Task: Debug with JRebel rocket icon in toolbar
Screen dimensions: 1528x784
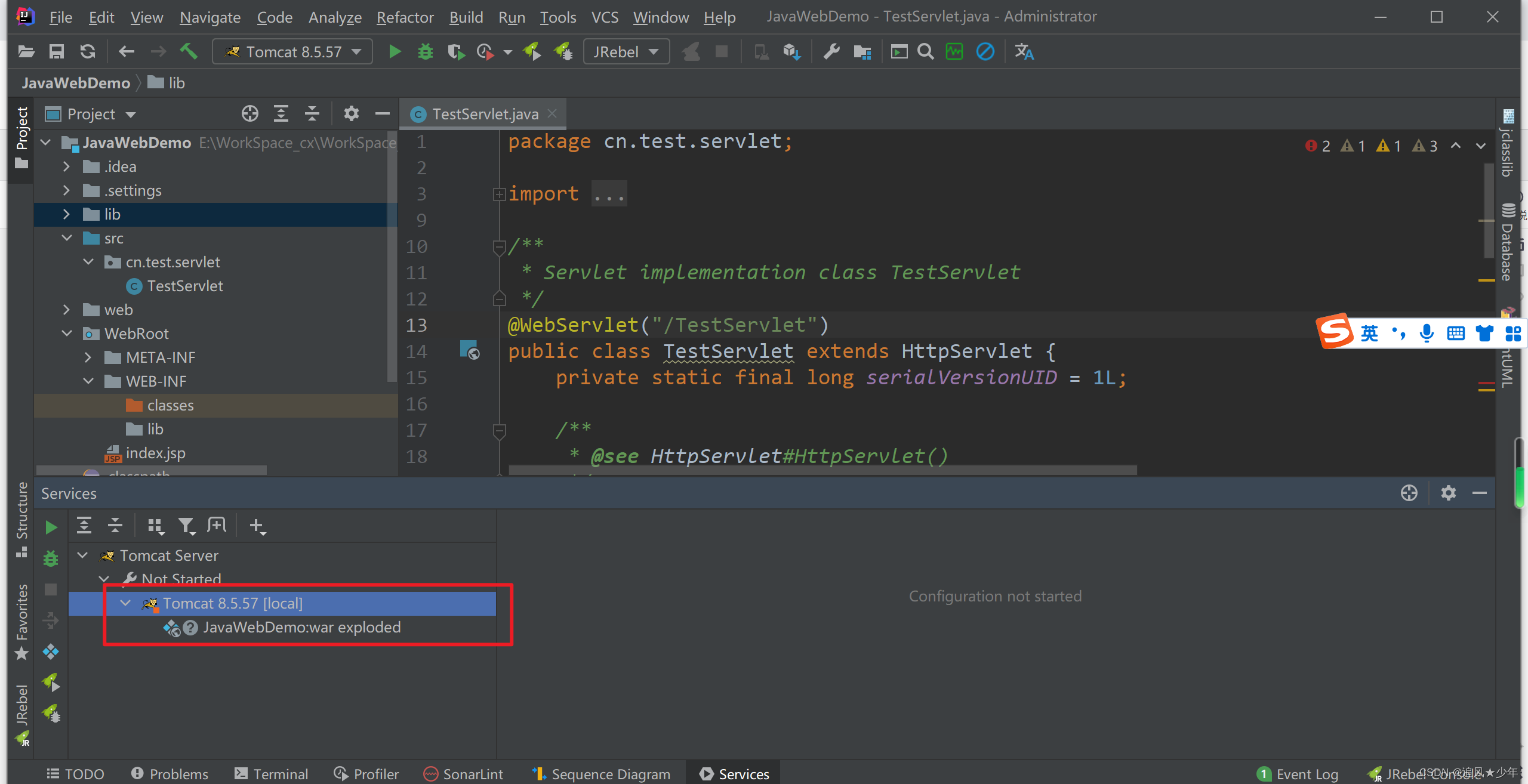Action: [x=563, y=52]
